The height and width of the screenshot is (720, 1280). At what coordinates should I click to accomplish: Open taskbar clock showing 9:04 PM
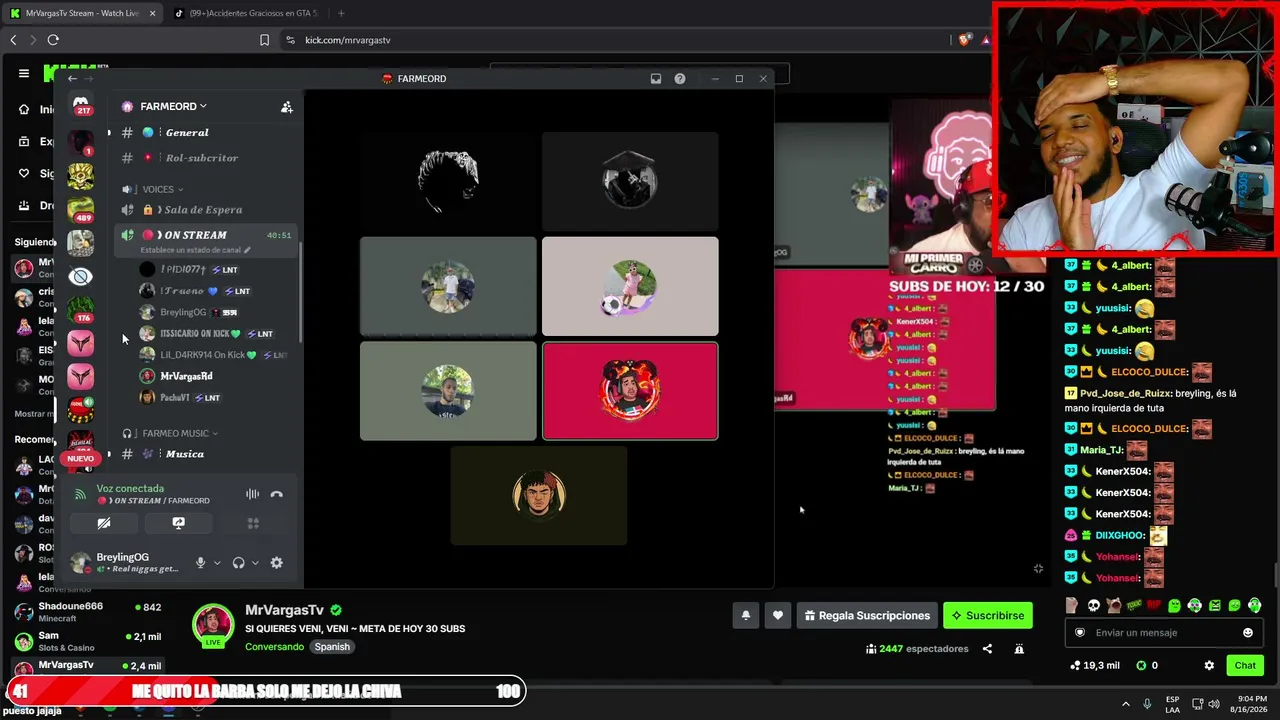tap(1251, 704)
